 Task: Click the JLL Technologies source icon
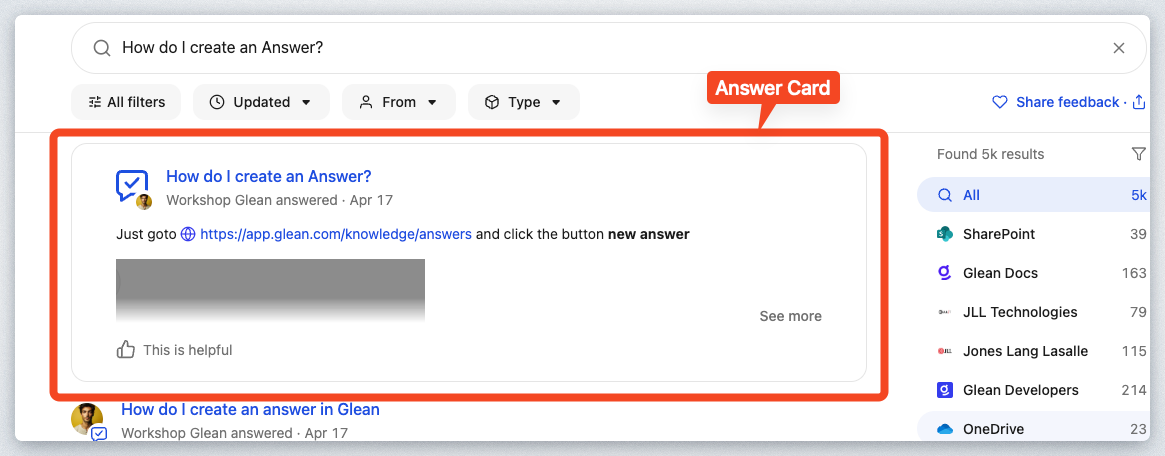[x=945, y=312]
